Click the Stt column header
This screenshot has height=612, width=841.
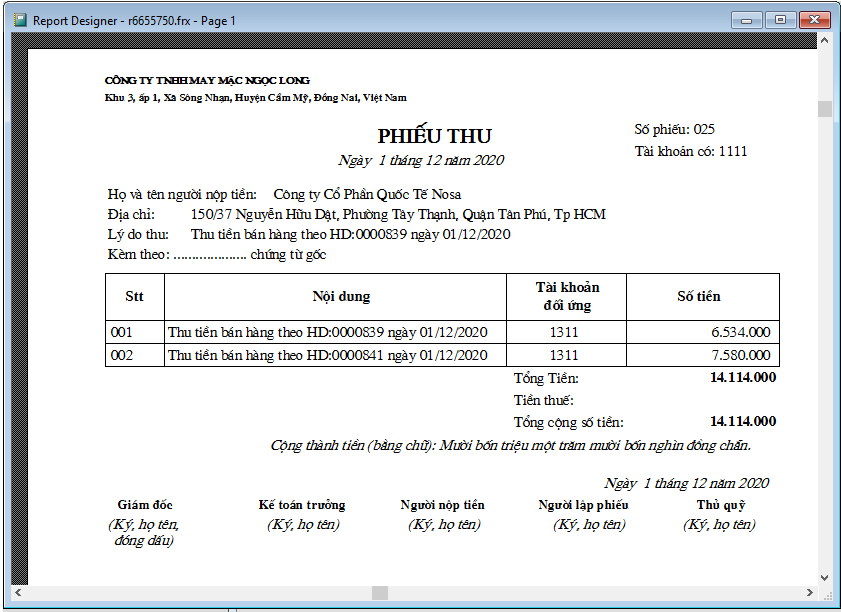click(x=135, y=297)
